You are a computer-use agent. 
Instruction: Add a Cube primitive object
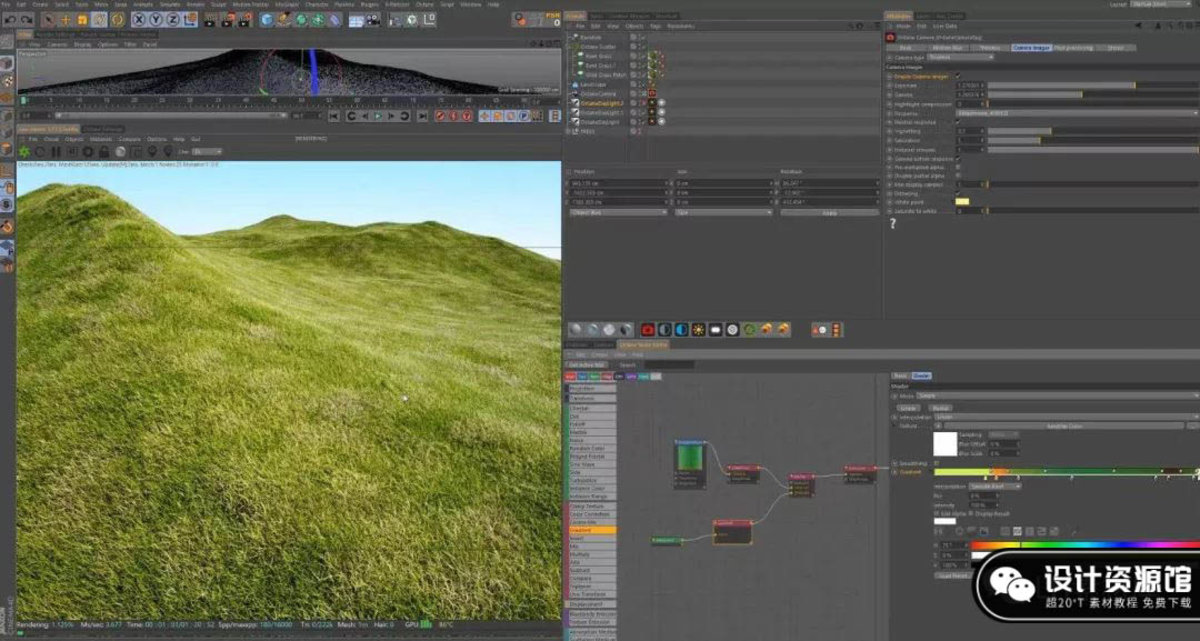(x=267, y=19)
